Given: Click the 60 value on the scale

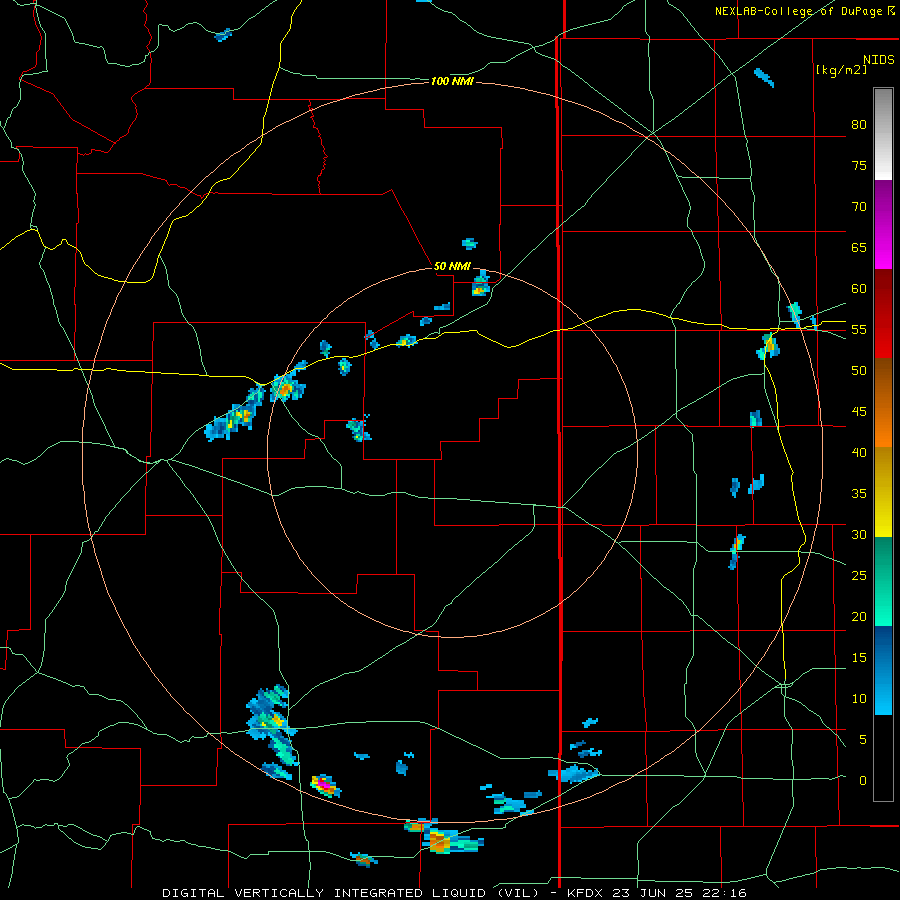Looking at the screenshot, I should (859, 289).
